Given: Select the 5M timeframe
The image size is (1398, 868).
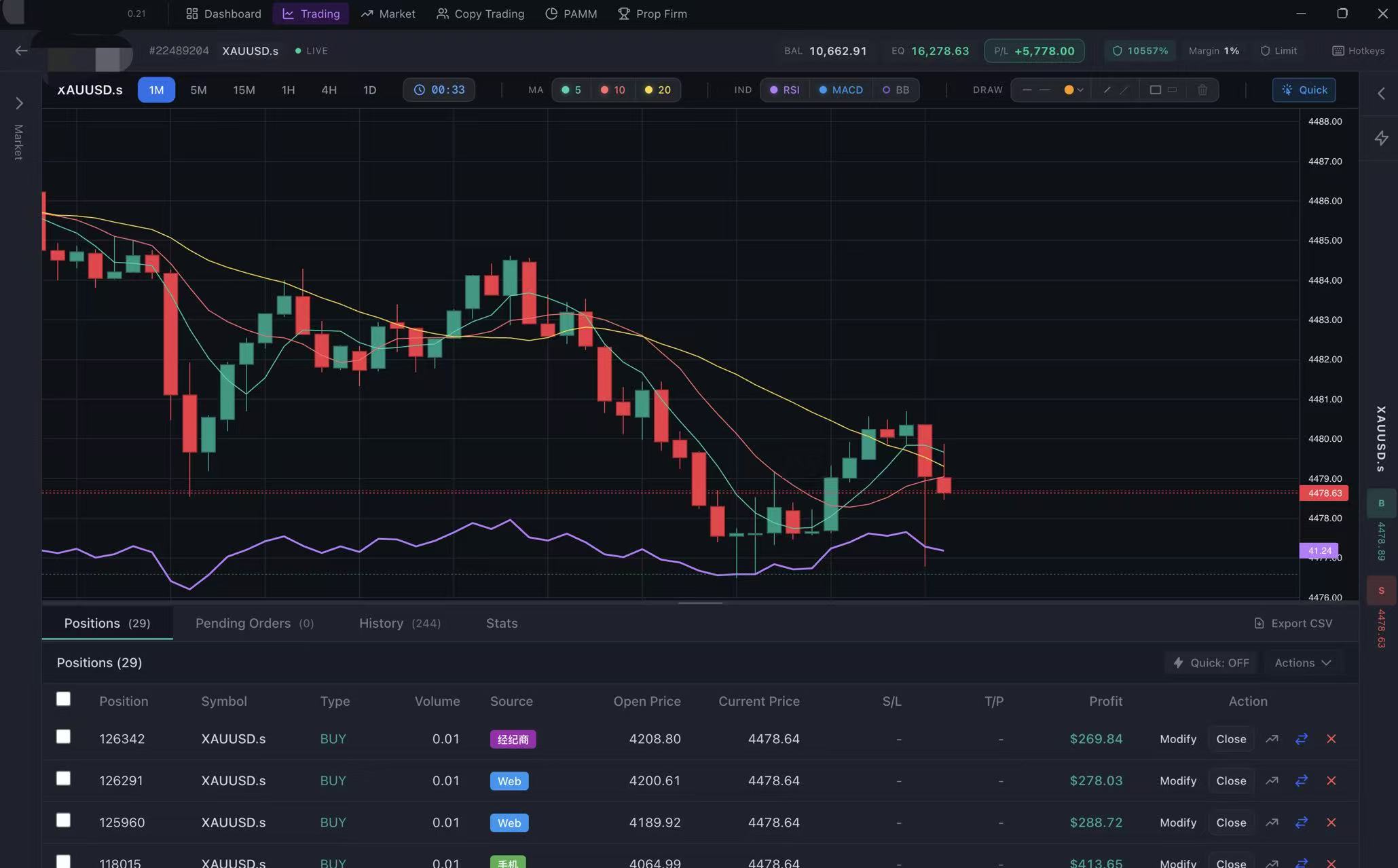Looking at the screenshot, I should 198,90.
